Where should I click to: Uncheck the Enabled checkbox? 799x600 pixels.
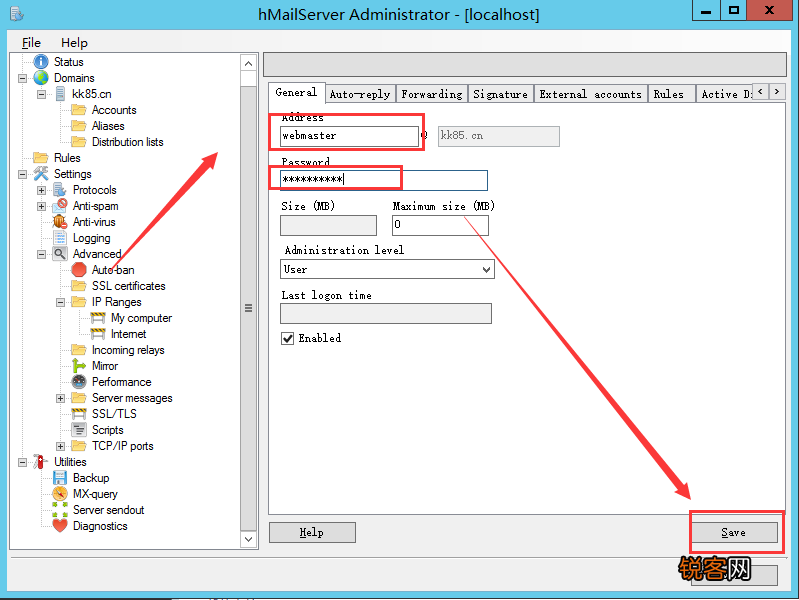(x=287, y=338)
